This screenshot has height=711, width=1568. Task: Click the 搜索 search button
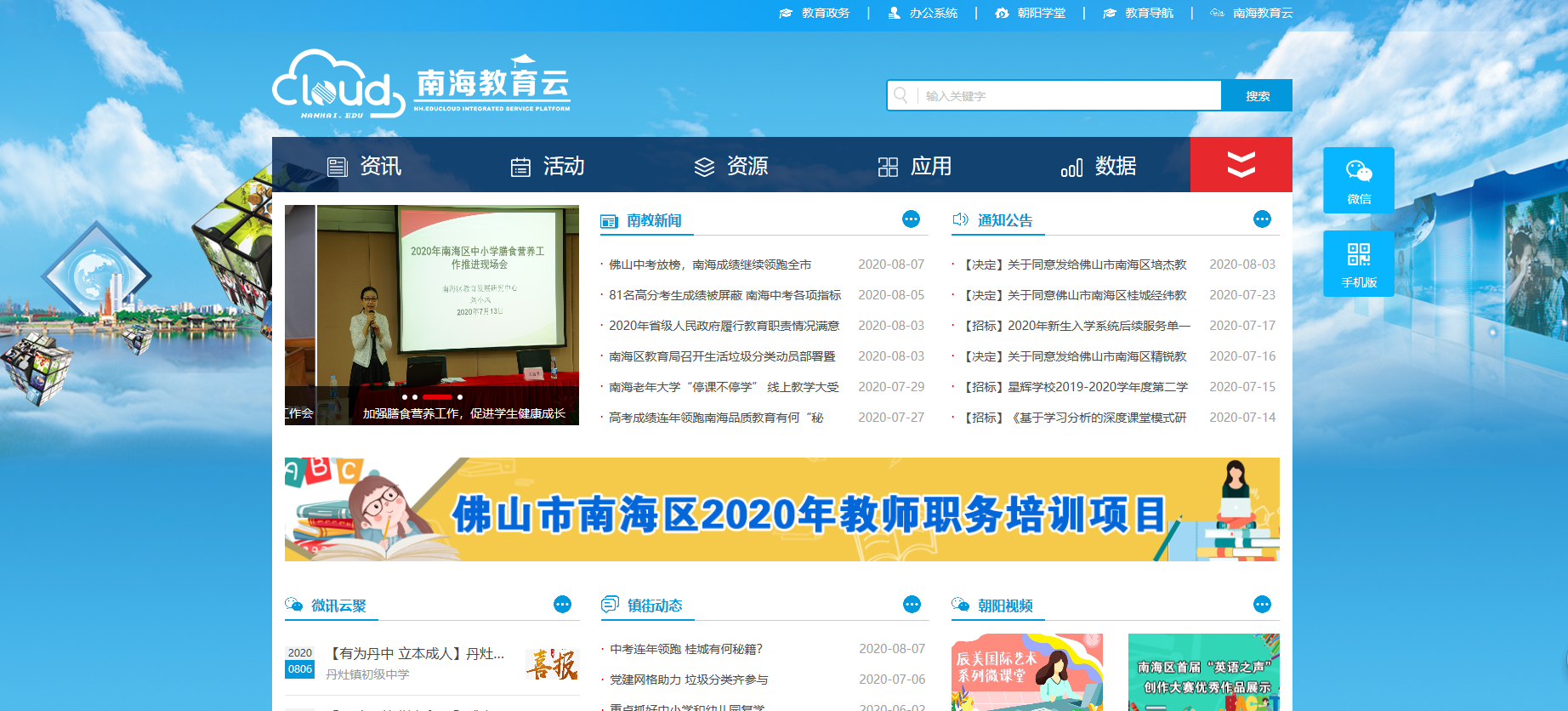pos(1256,96)
